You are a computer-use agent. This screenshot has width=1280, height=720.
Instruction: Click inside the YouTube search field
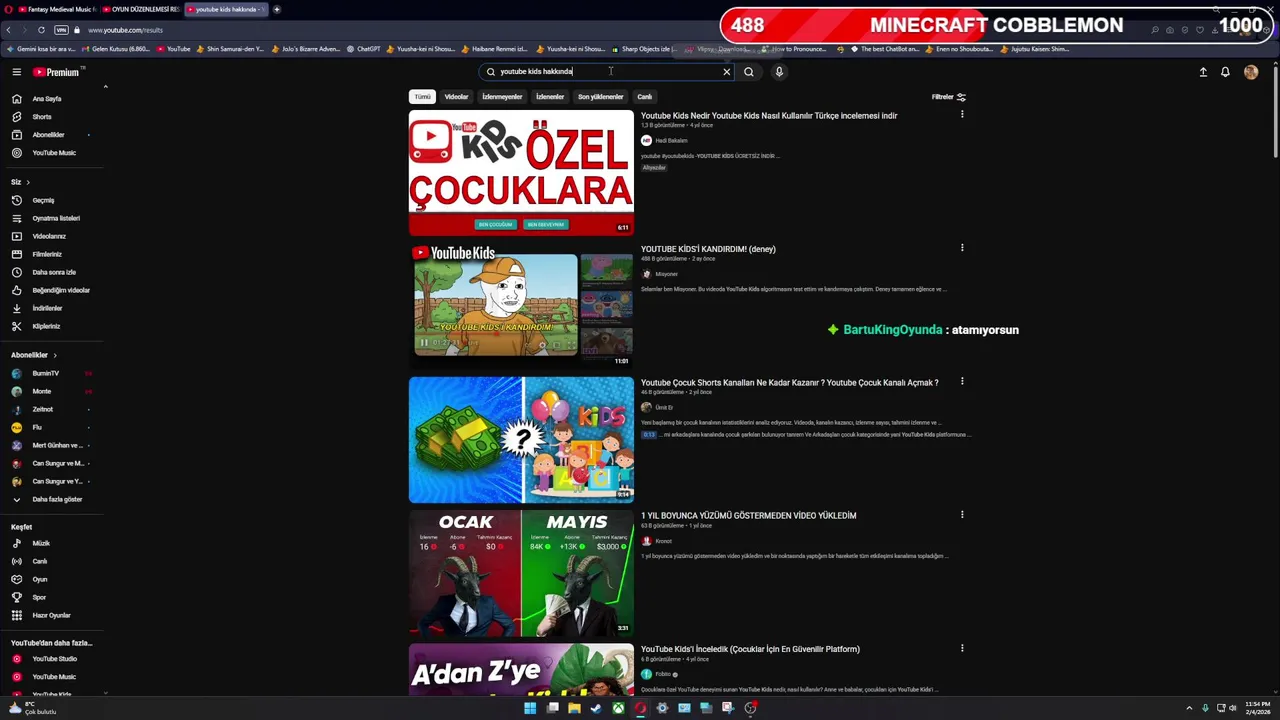click(605, 72)
